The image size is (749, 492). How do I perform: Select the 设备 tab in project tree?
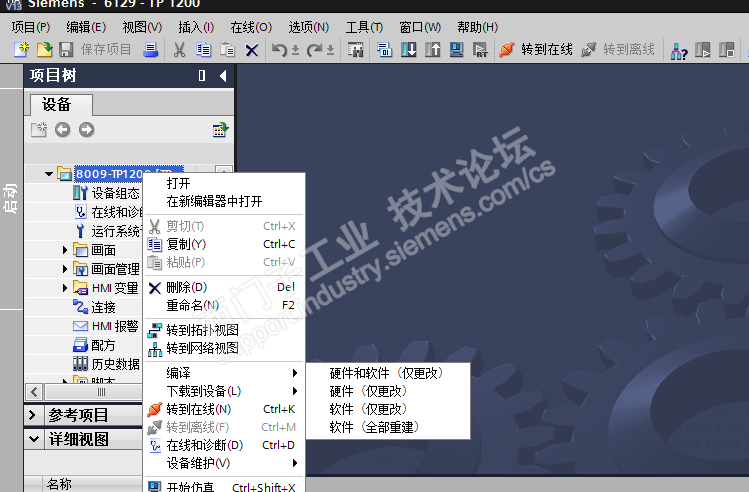pyautogui.click(x=61, y=104)
